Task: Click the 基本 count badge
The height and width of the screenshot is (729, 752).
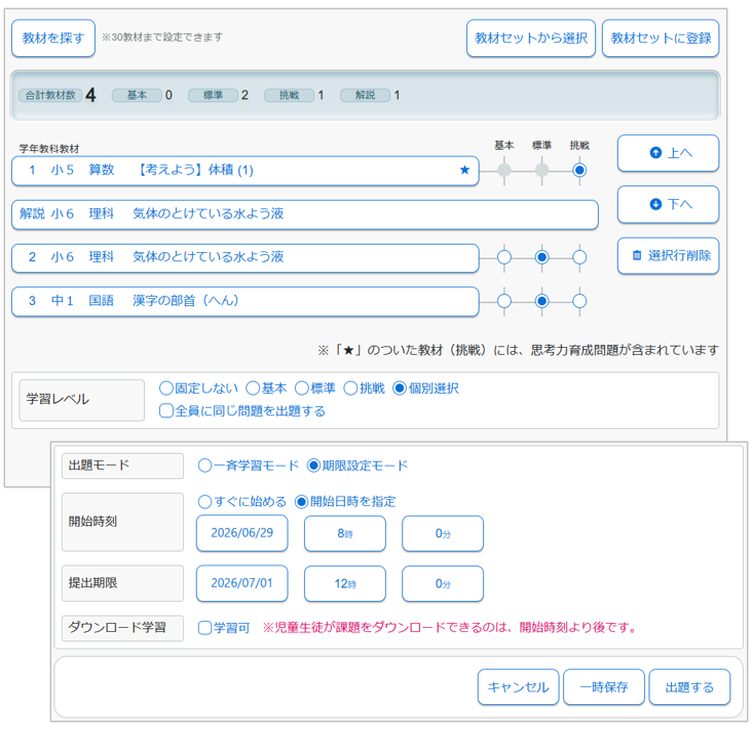Action: click(137, 95)
